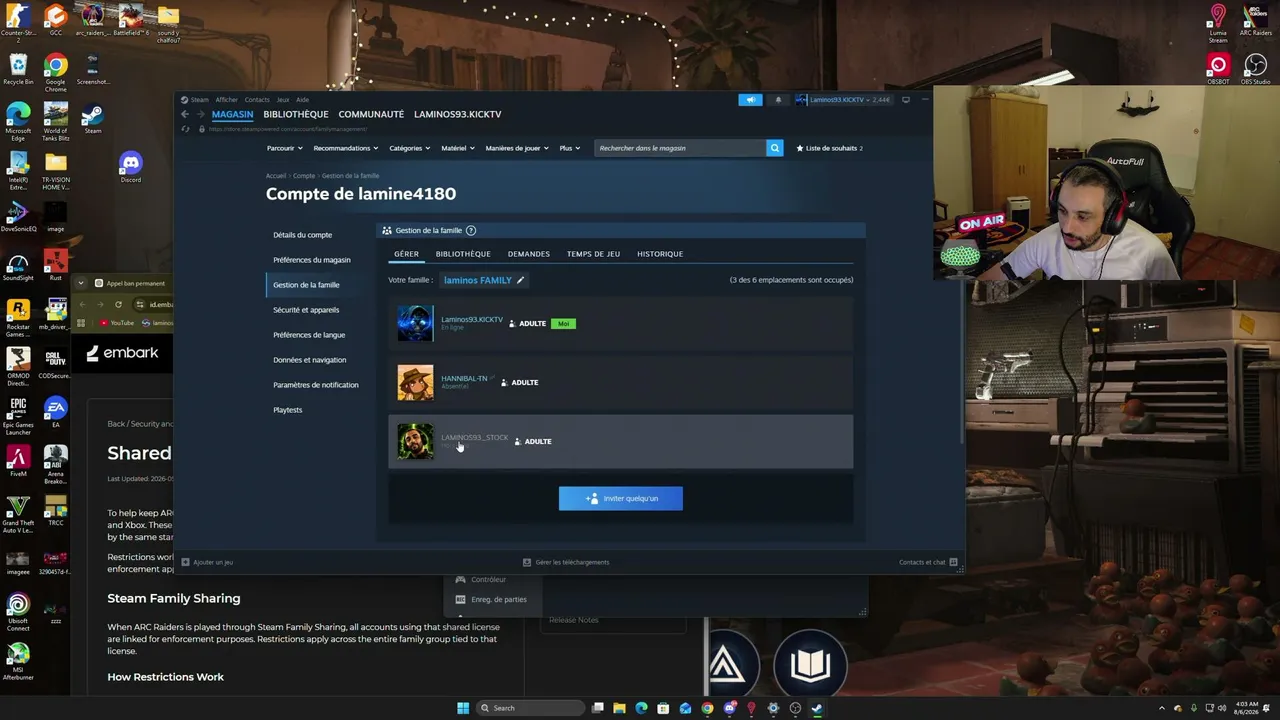Open Steam desktop shortcut

[92, 120]
